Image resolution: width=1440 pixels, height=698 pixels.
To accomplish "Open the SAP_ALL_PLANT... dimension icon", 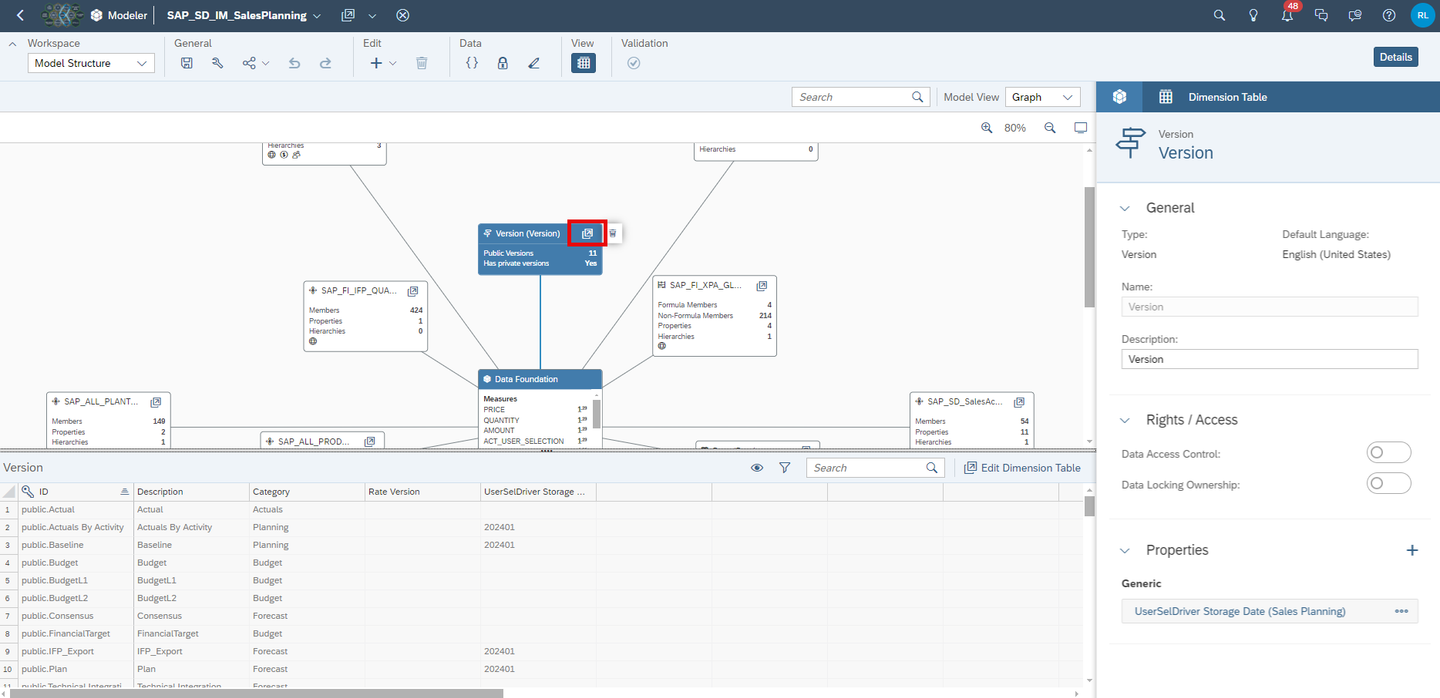I will pyautogui.click(x=155, y=402).
